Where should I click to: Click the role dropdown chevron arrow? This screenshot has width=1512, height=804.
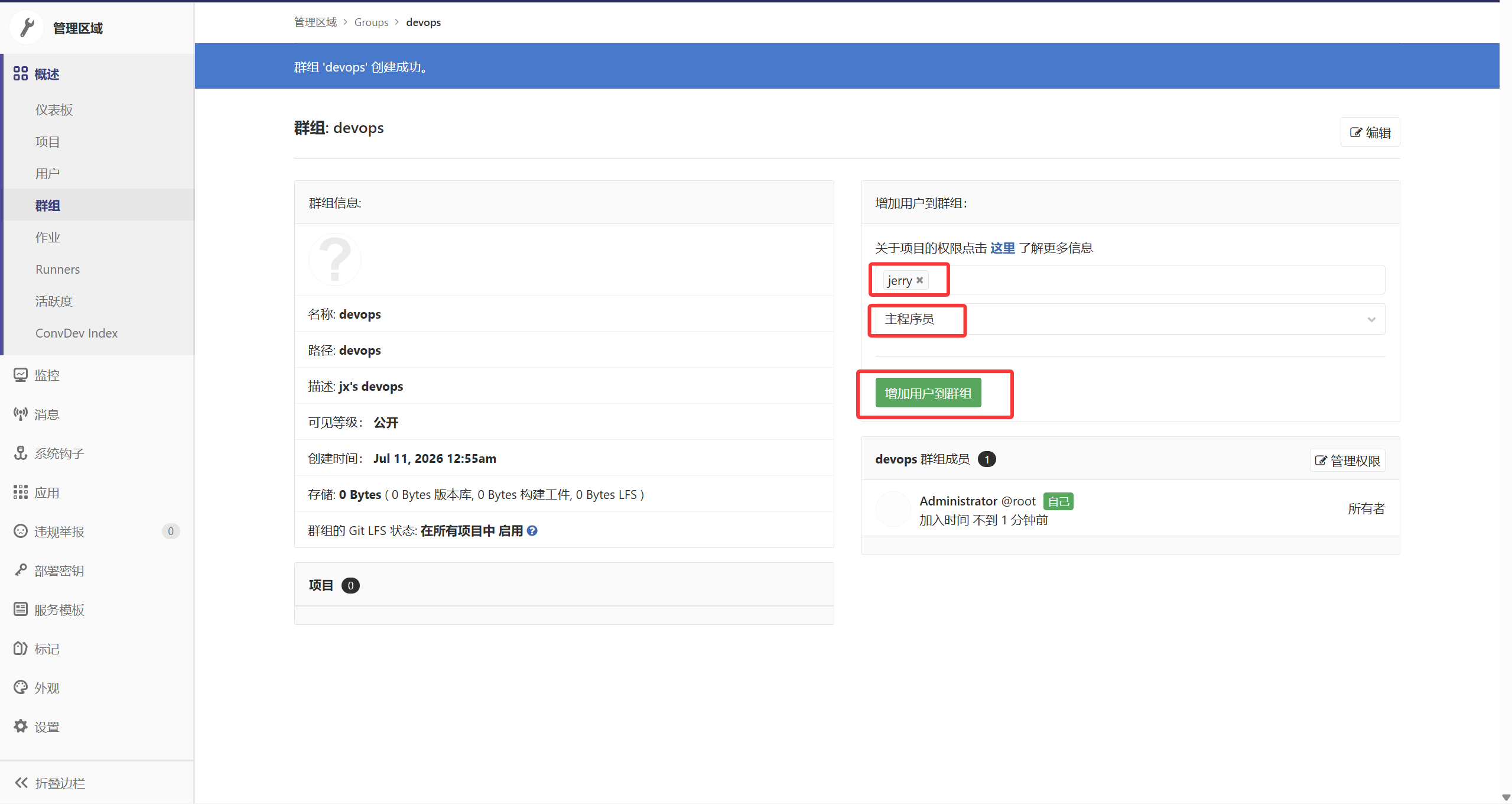coord(1371,320)
